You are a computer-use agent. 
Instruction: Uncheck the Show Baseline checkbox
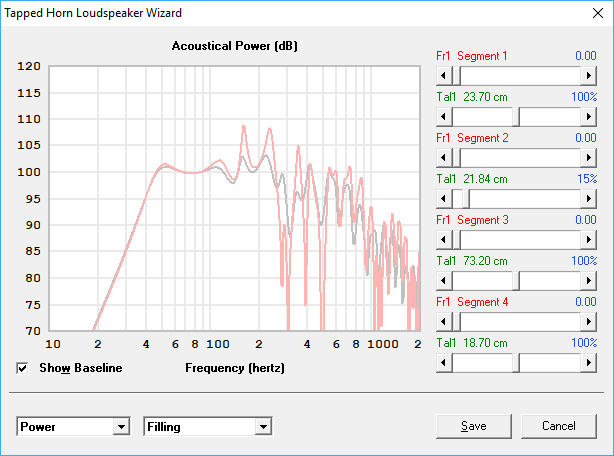(22, 368)
